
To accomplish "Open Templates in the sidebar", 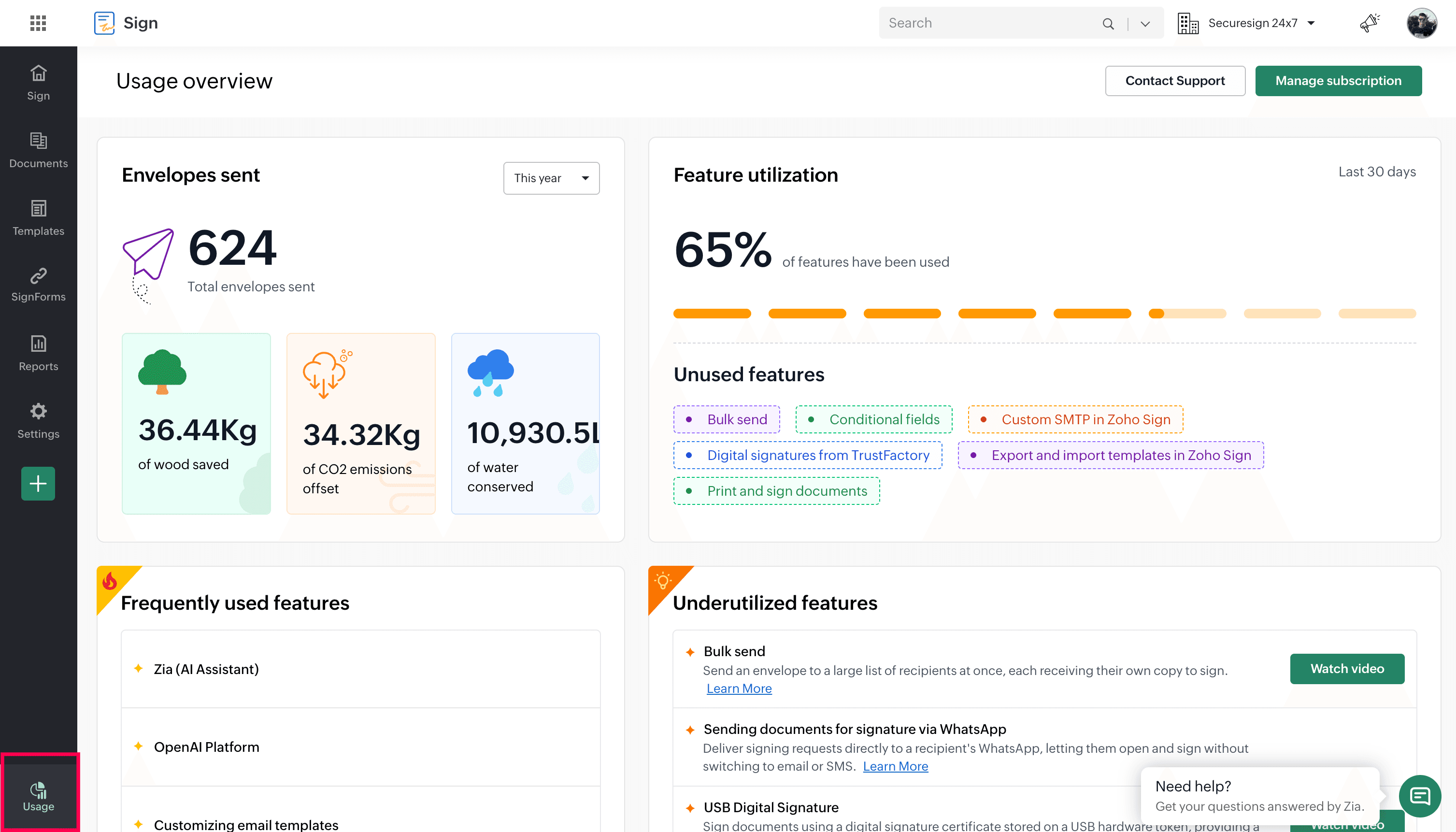I will point(38,218).
